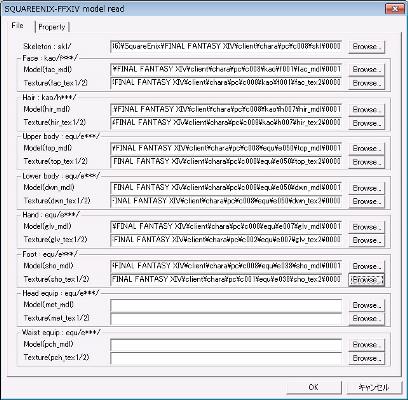408x400 pixels.
Task: Click the Model(fac_mdl) path field
Action: 226,69
